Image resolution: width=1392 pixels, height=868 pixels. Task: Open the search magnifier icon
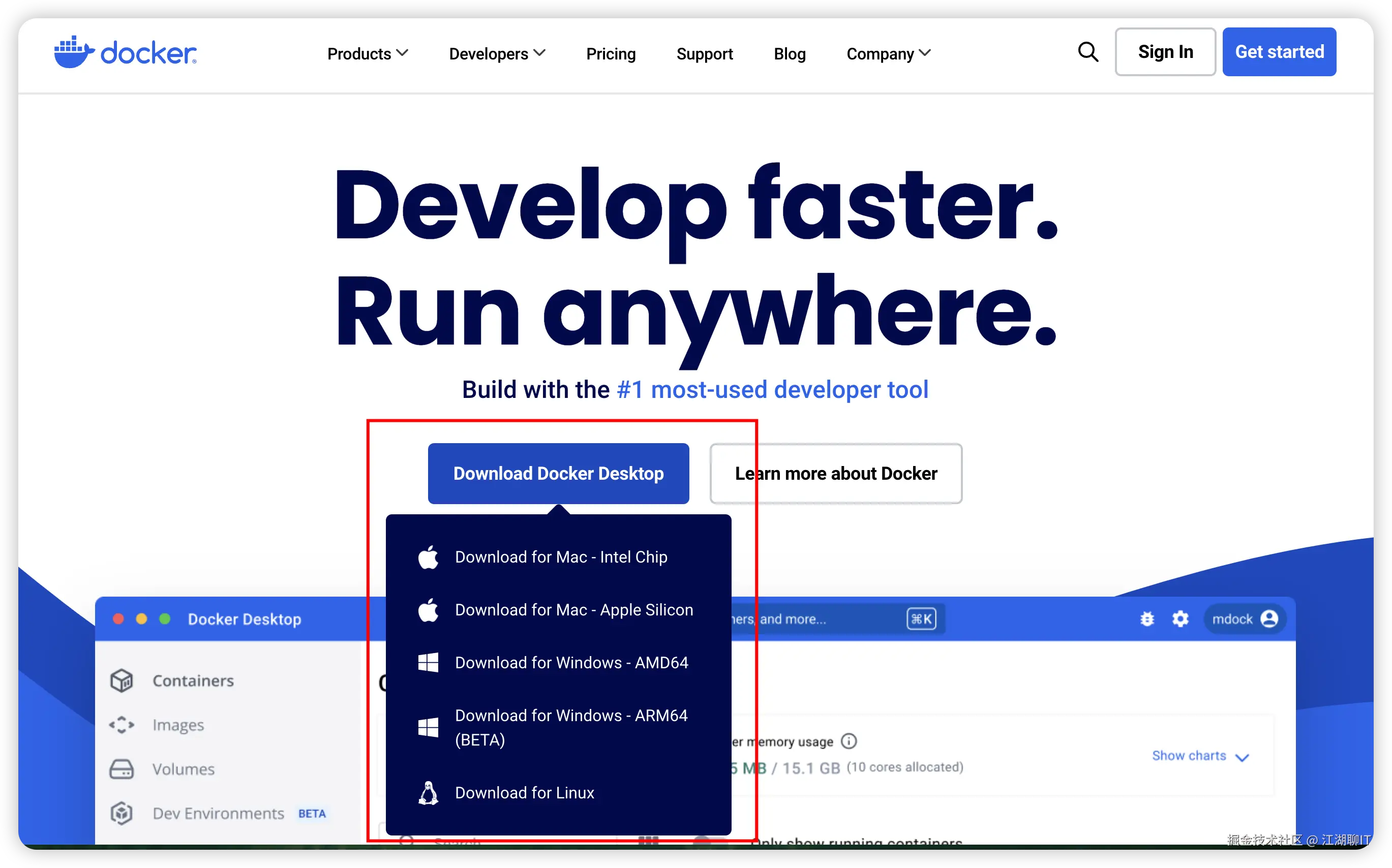pos(1087,52)
